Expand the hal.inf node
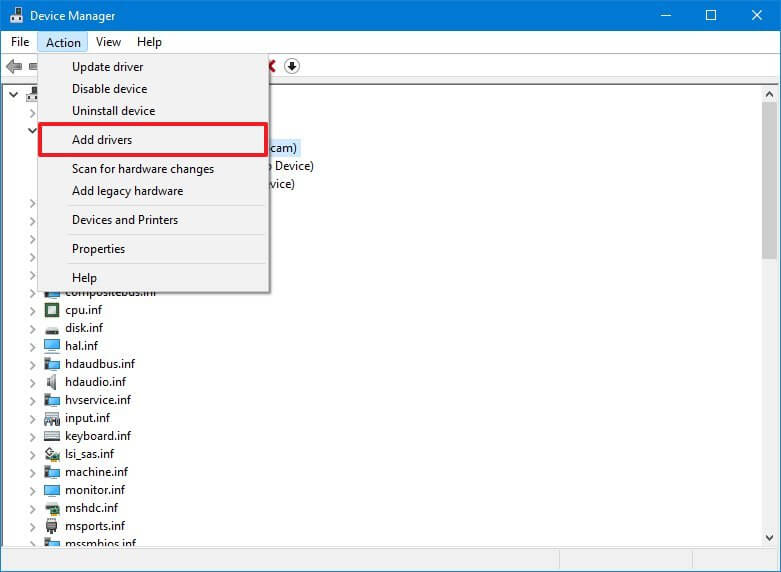The width and height of the screenshot is (781, 572). tap(32, 346)
